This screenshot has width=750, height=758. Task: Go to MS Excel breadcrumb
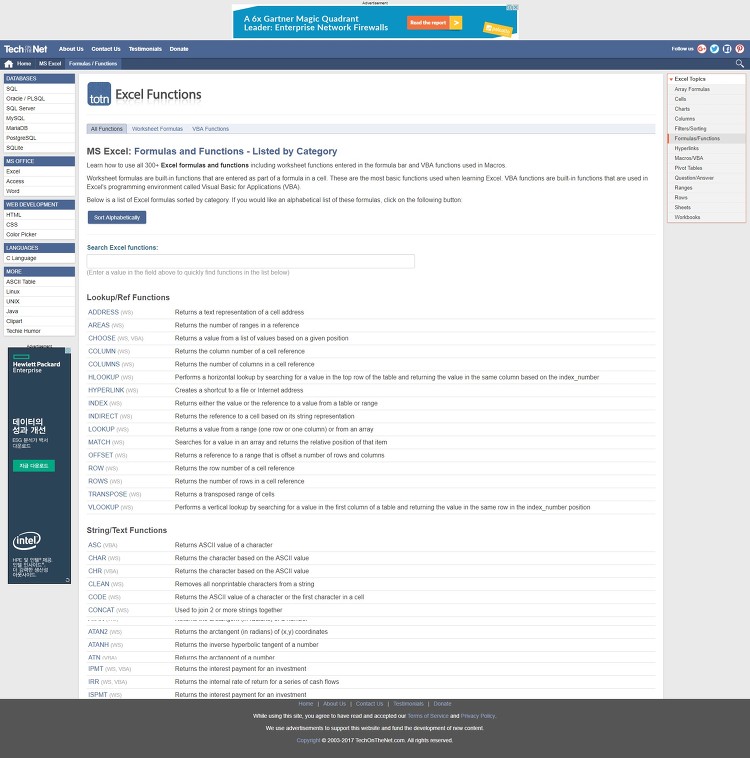(50, 64)
